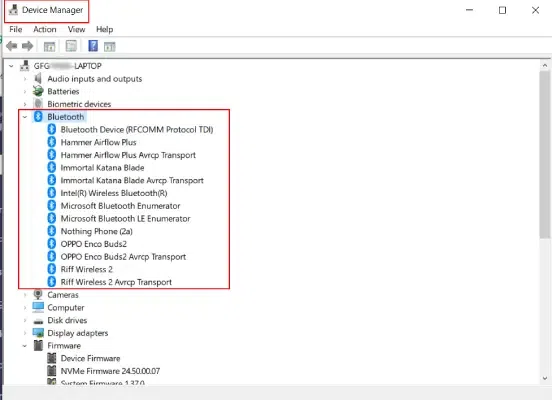Viewport: 552px width, 400px height.
Task: Click the Audio inputs and outputs speaker icon
Action: pyautogui.click(x=38, y=79)
